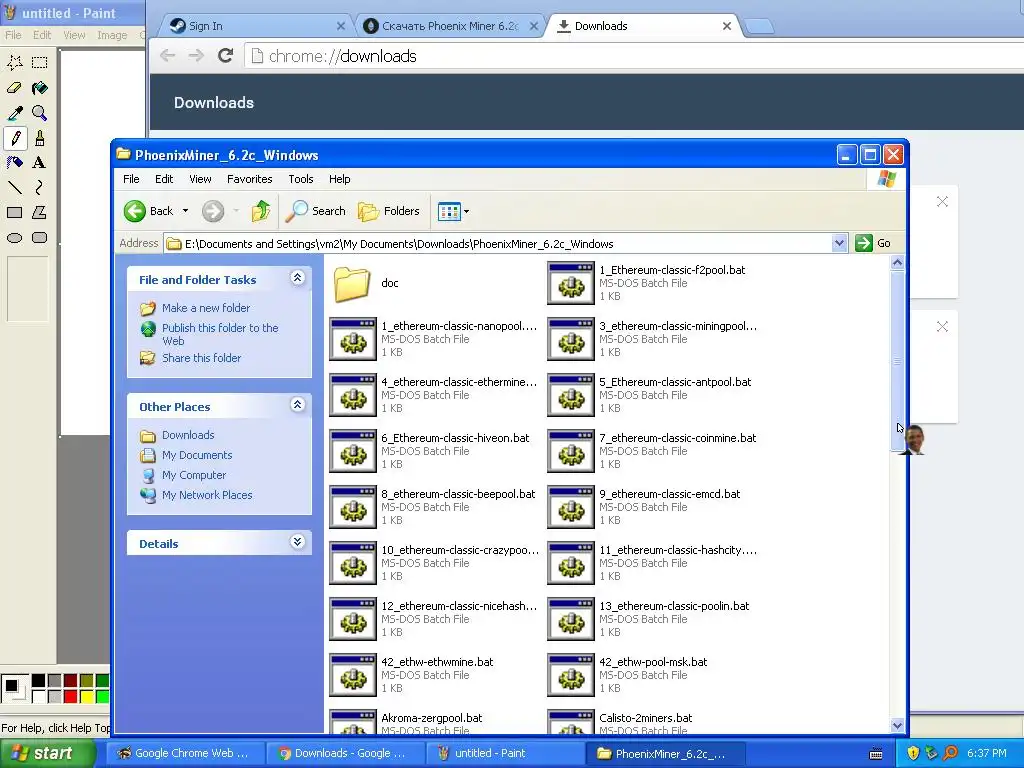
Task: Click Share this folder link
Action: [x=201, y=358]
